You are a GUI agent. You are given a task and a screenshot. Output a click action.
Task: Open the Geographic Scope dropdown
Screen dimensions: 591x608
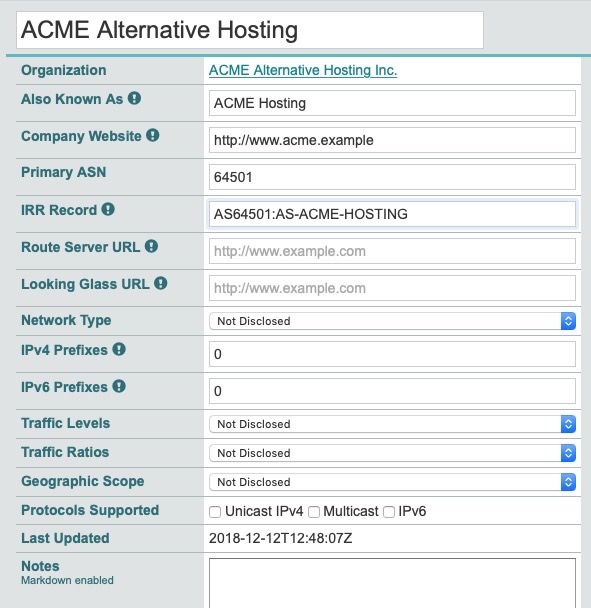click(x=392, y=482)
